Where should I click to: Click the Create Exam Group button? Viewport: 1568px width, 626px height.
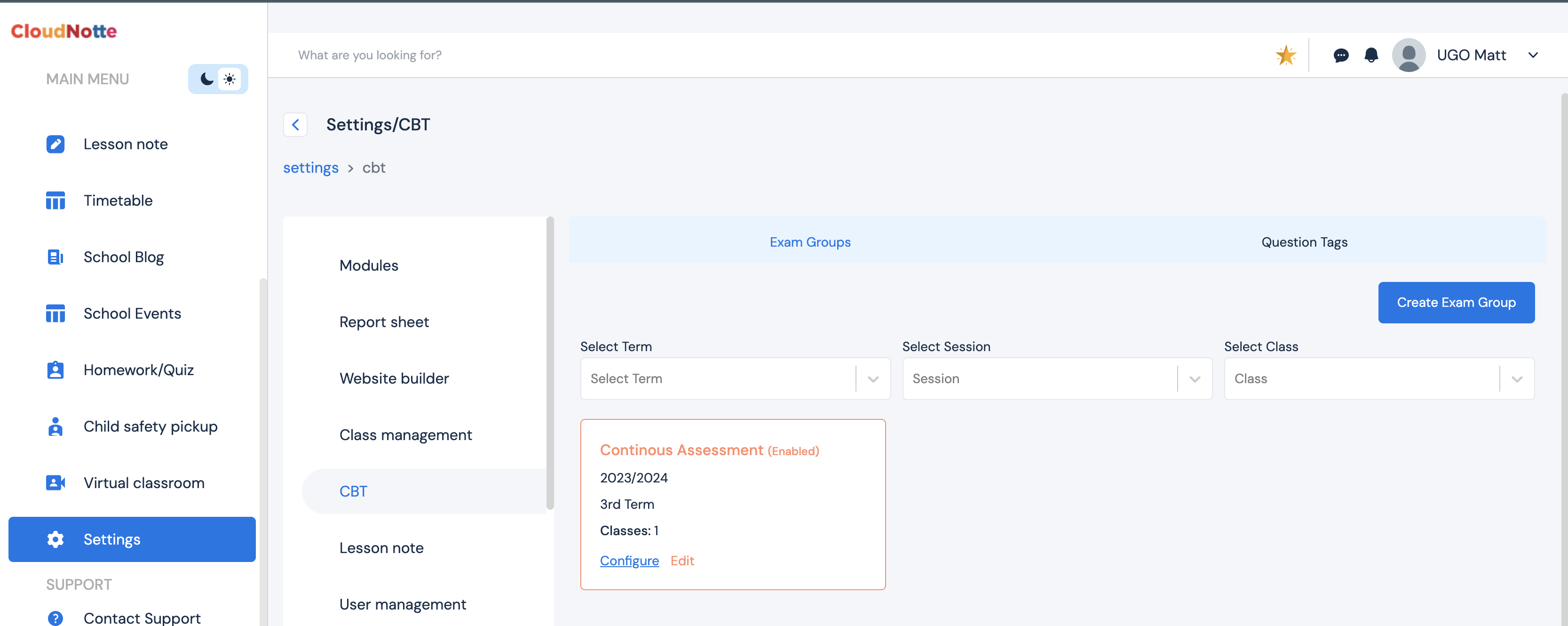click(1456, 303)
